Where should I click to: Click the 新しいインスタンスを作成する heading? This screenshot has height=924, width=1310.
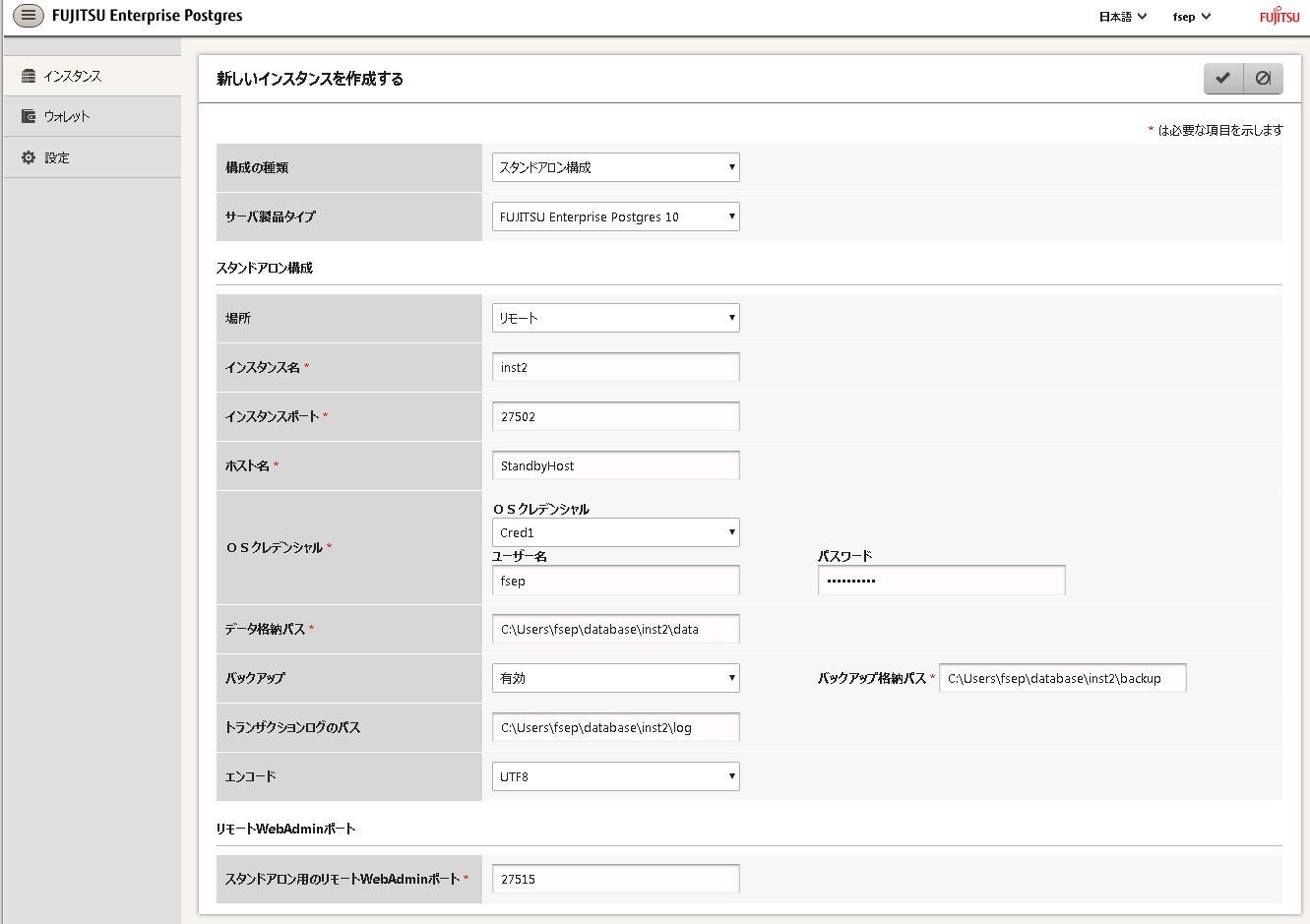[x=310, y=79]
